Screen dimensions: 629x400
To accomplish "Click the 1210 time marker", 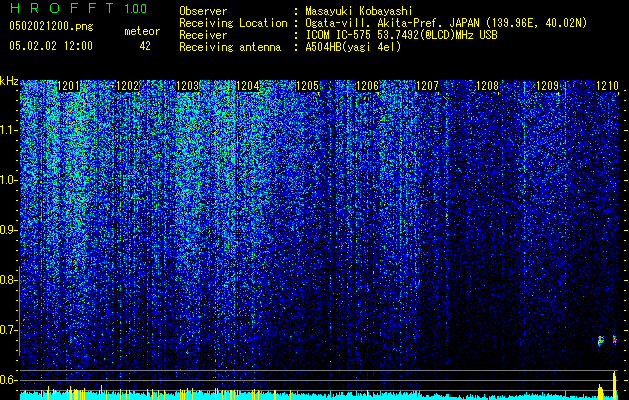I will click(x=607, y=86).
